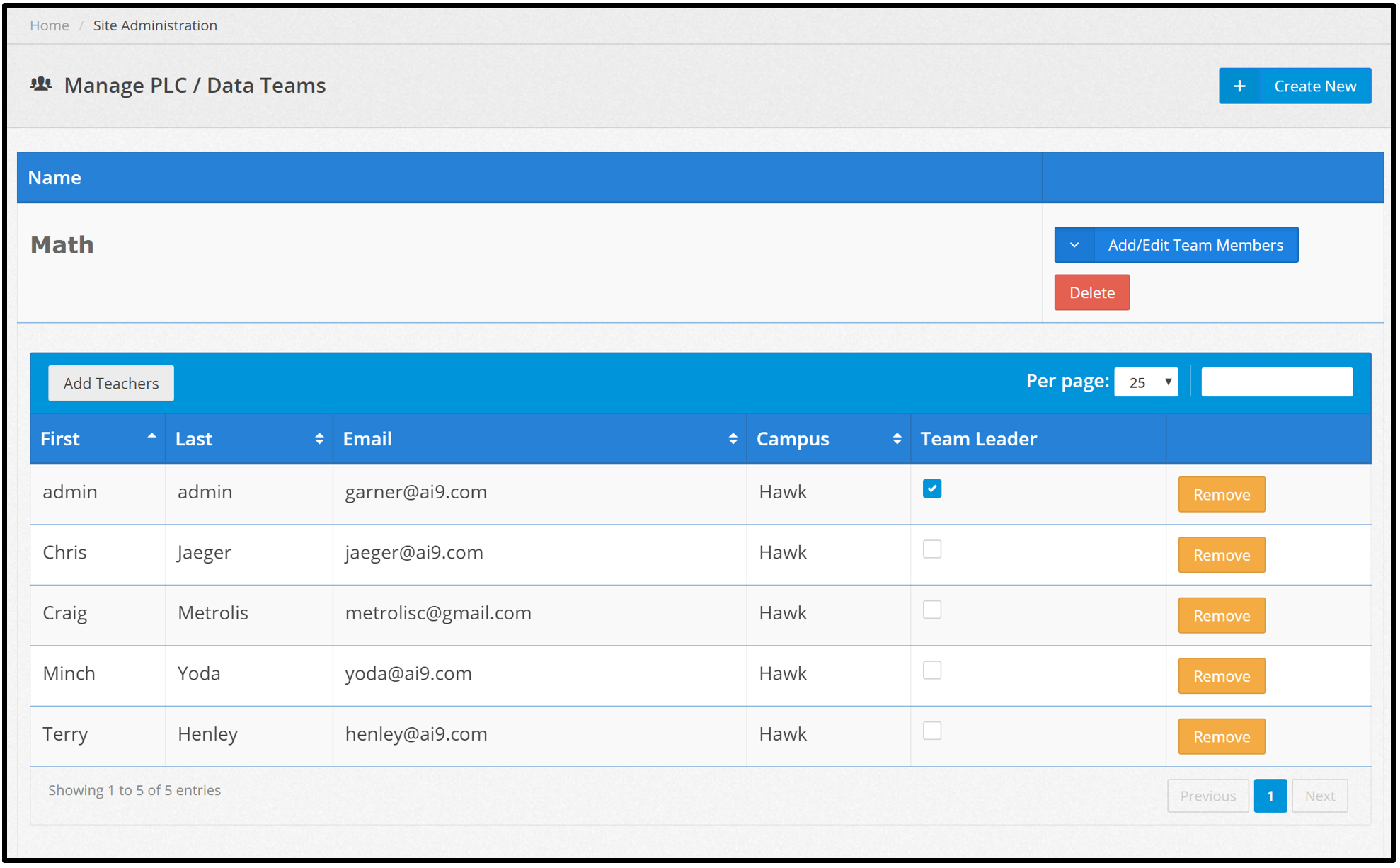Sort table by First column arrow
The image size is (1400, 868).
[151, 438]
